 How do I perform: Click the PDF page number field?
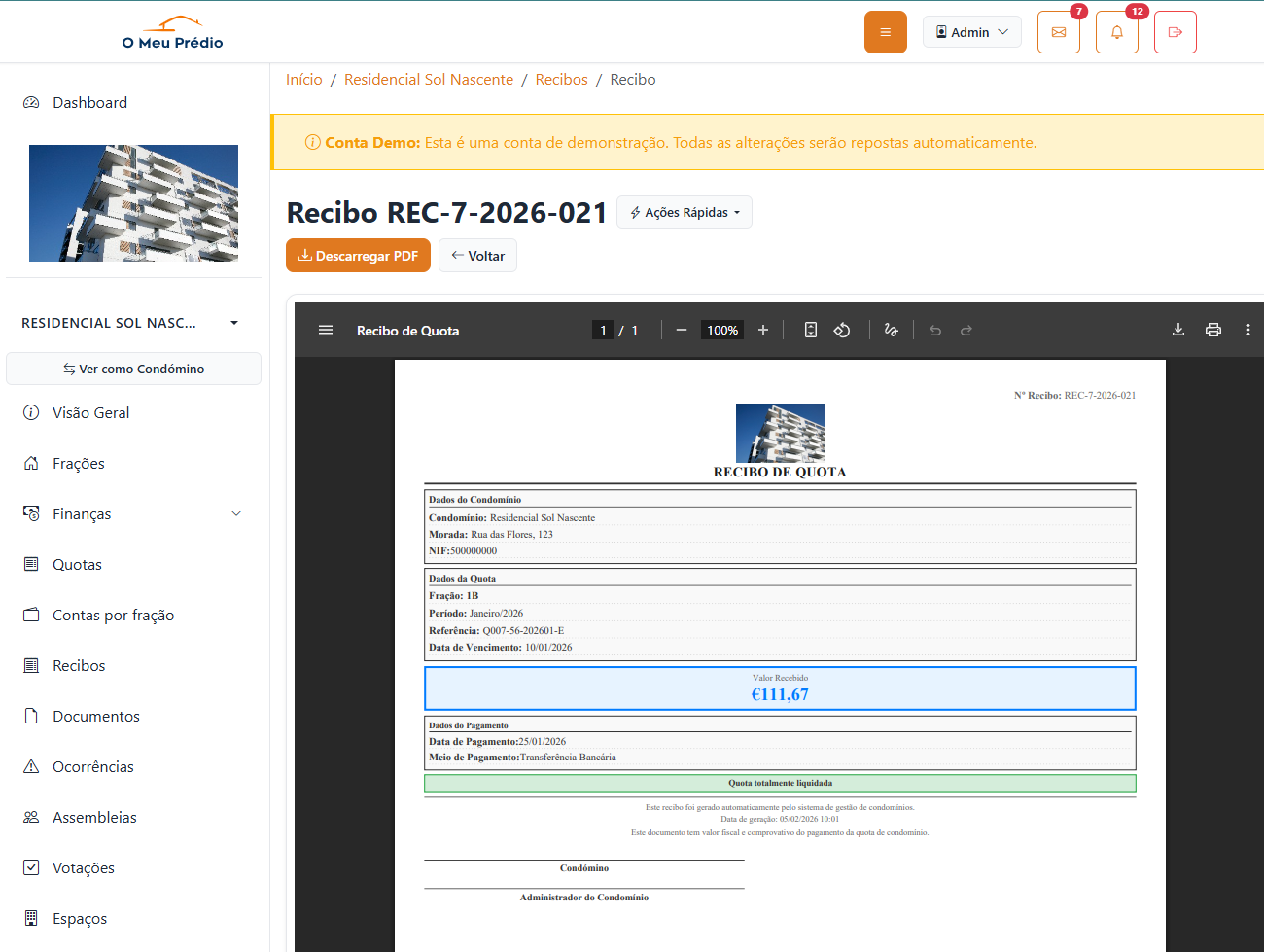coord(603,331)
